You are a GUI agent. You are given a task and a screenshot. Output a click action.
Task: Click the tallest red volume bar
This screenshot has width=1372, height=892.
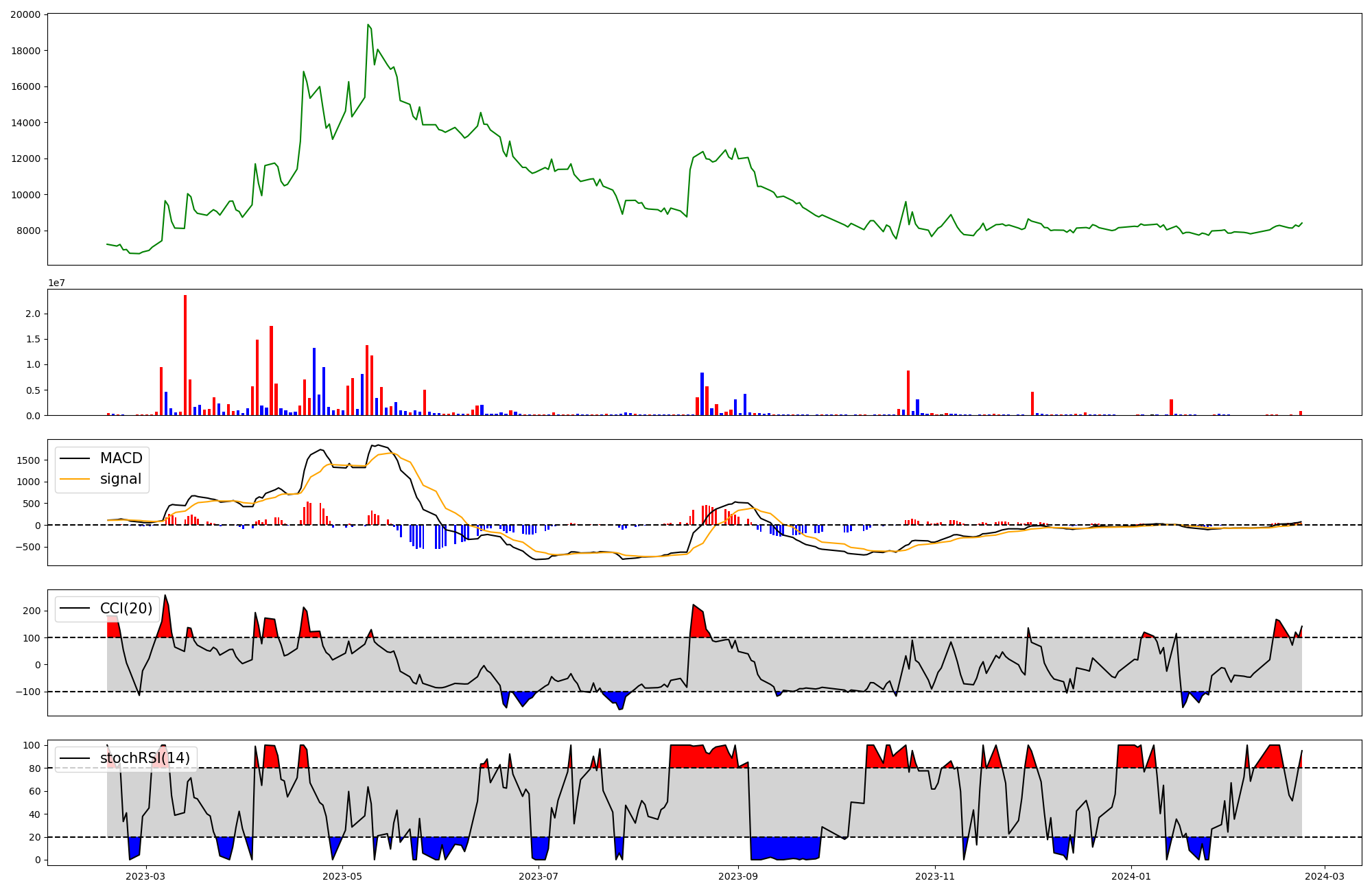coord(185,355)
